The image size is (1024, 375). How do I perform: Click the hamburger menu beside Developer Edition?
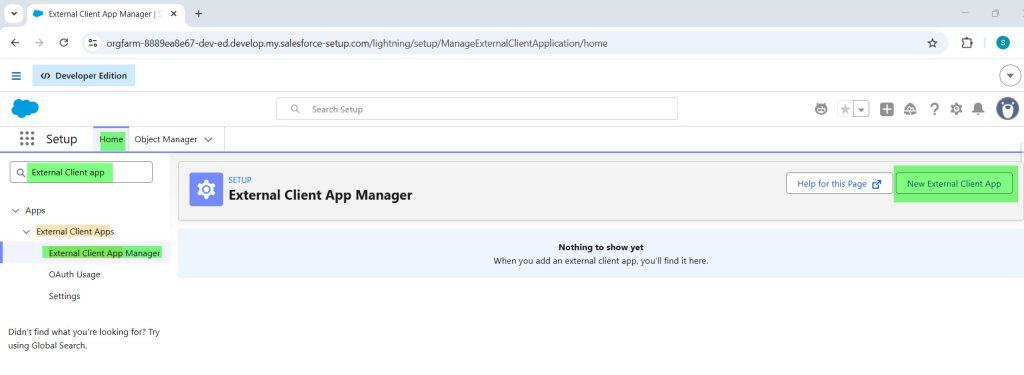(x=16, y=76)
